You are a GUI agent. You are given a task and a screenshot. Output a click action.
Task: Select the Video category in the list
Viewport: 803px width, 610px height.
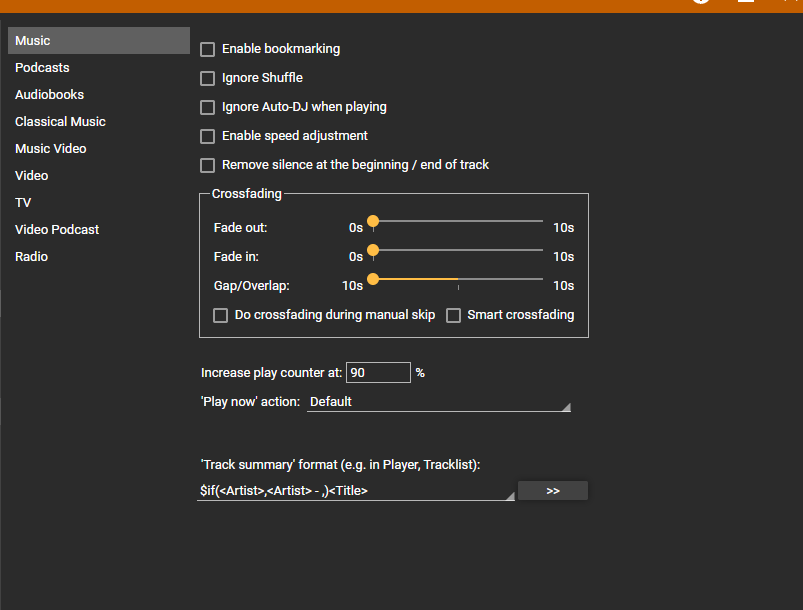(x=99, y=176)
